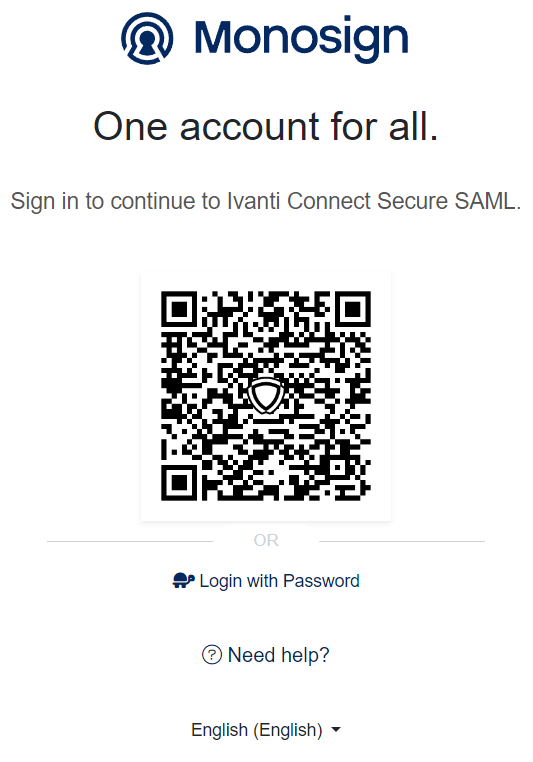Click the shield logo inside the QR code

pyautogui.click(x=266, y=395)
